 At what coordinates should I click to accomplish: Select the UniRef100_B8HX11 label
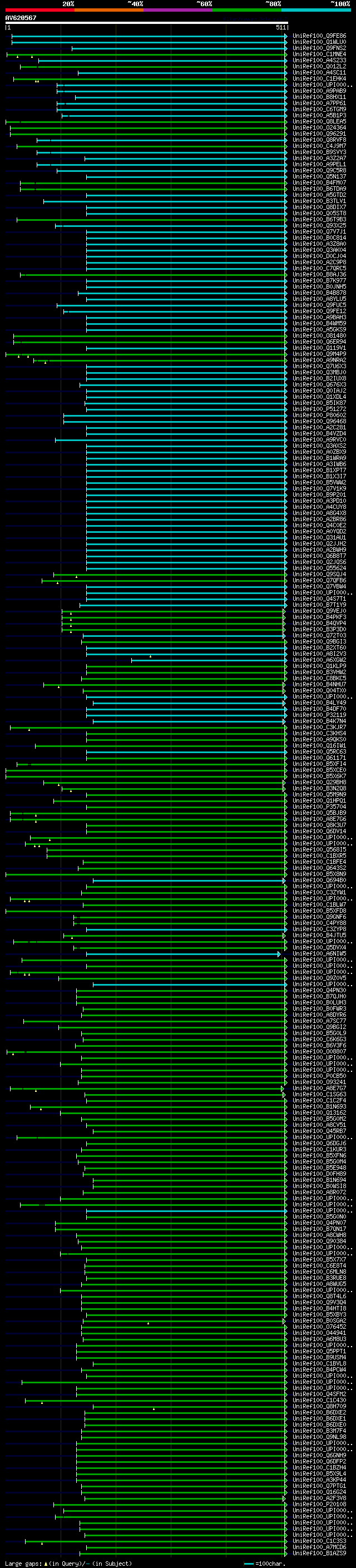[x=319, y=97]
